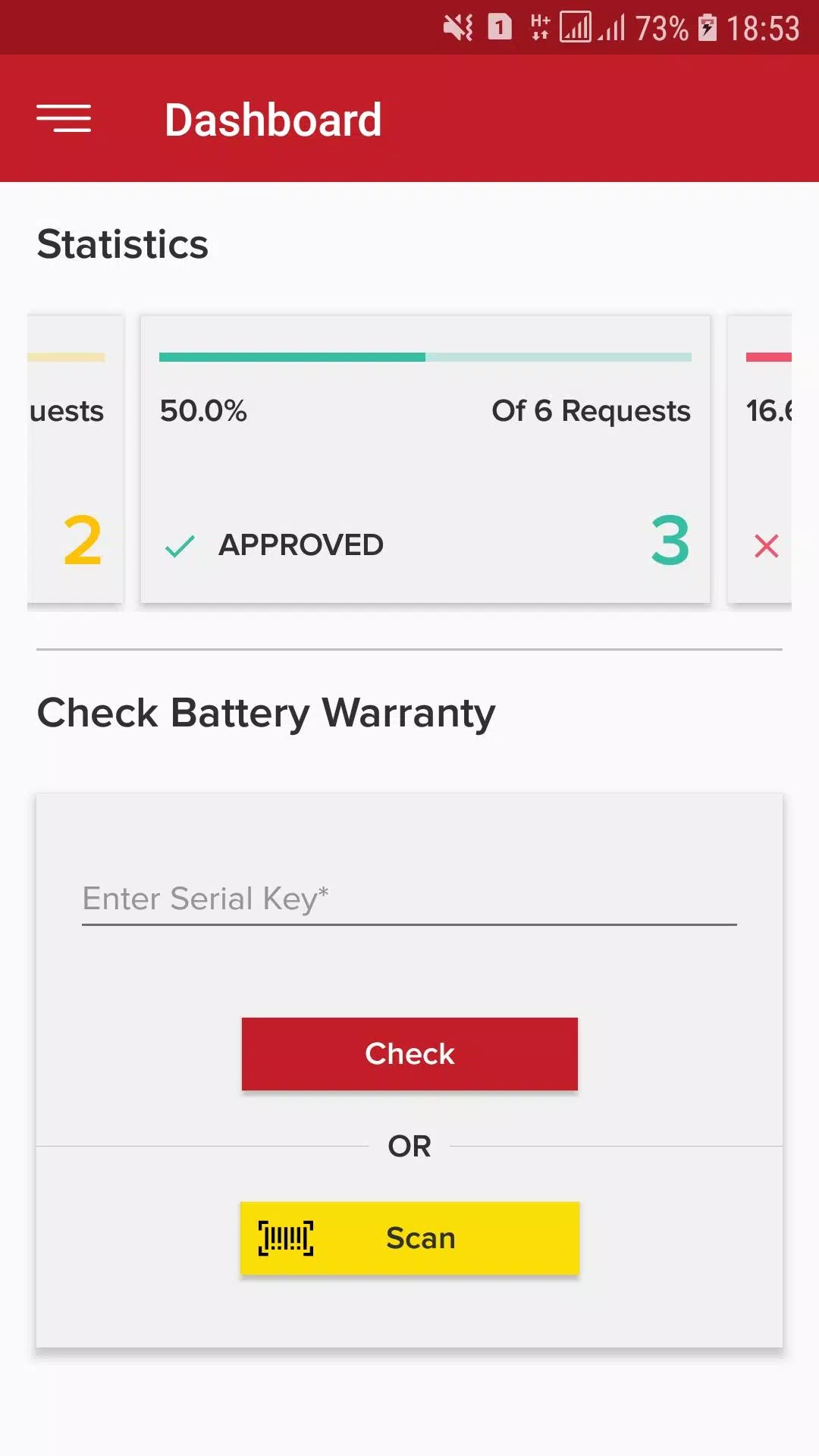This screenshot has height=1456, width=819.
Task: Tap the Dashboard title in header
Action: [x=273, y=120]
